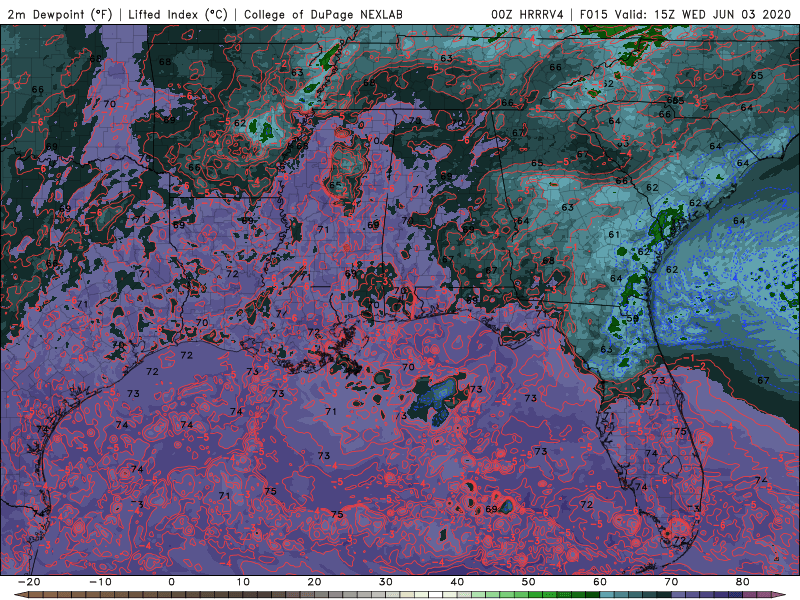
Task: Click the '-10' colorbar scale label
Action: (x=100, y=582)
